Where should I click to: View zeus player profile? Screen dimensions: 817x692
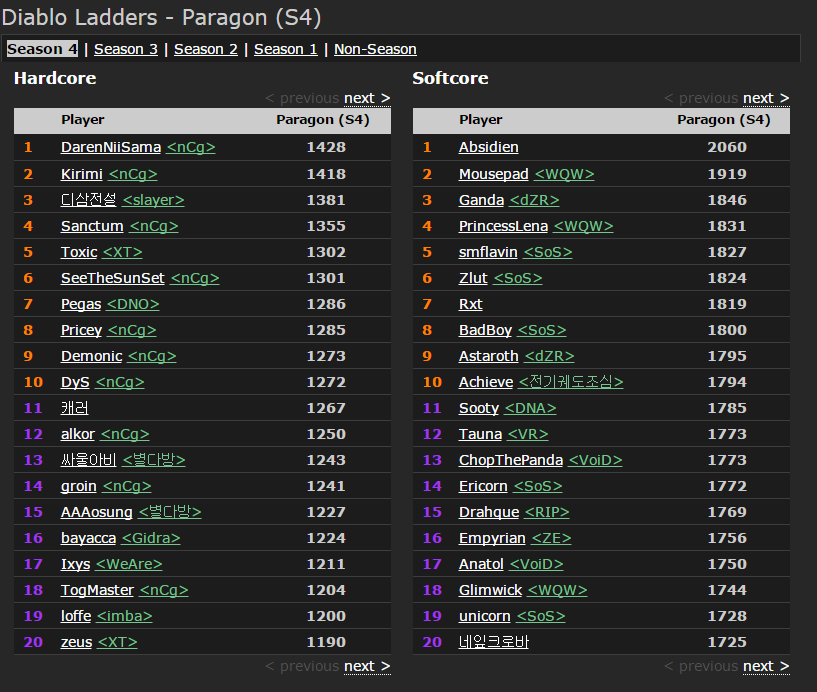tap(77, 642)
